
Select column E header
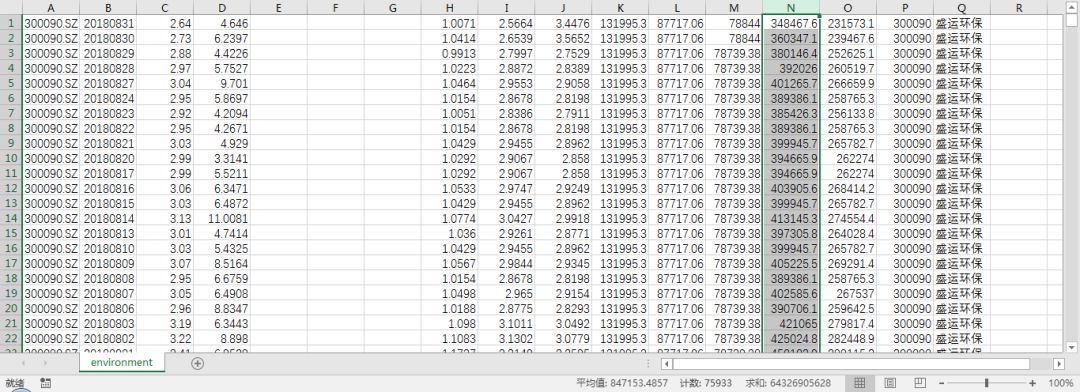click(x=278, y=8)
